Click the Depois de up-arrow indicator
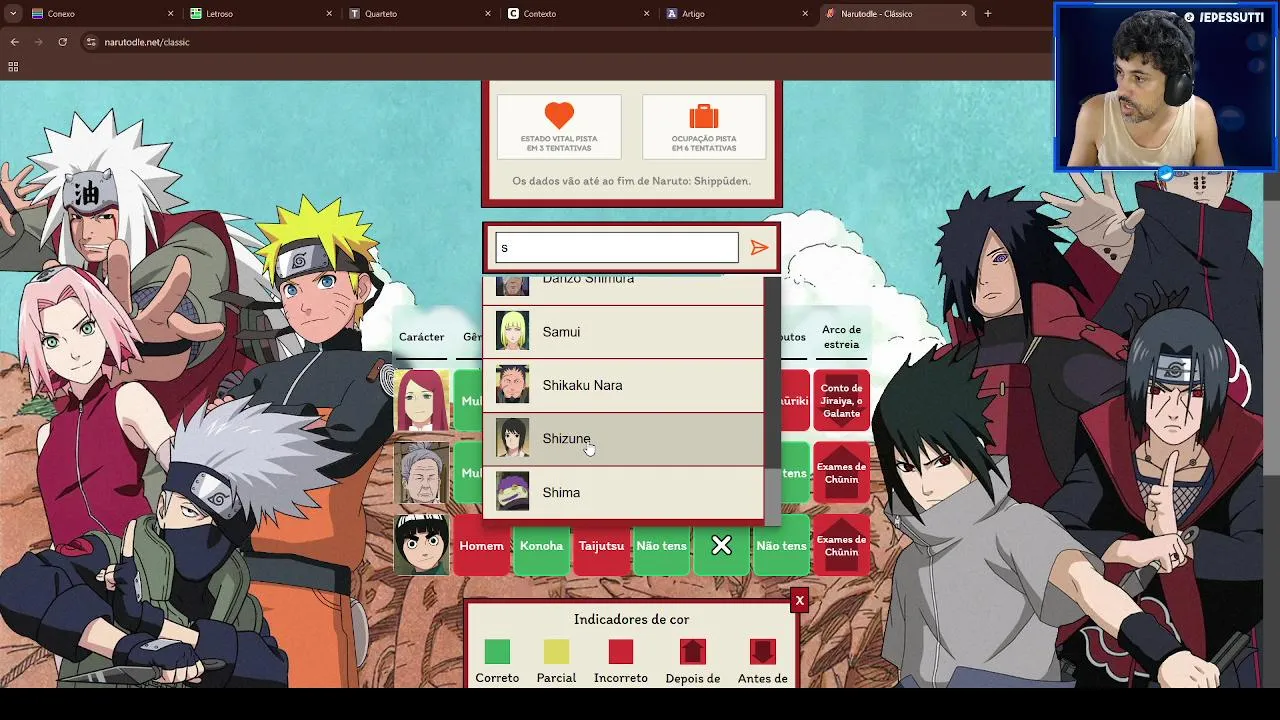The width and height of the screenshot is (1280, 720). tap(693, 652)
